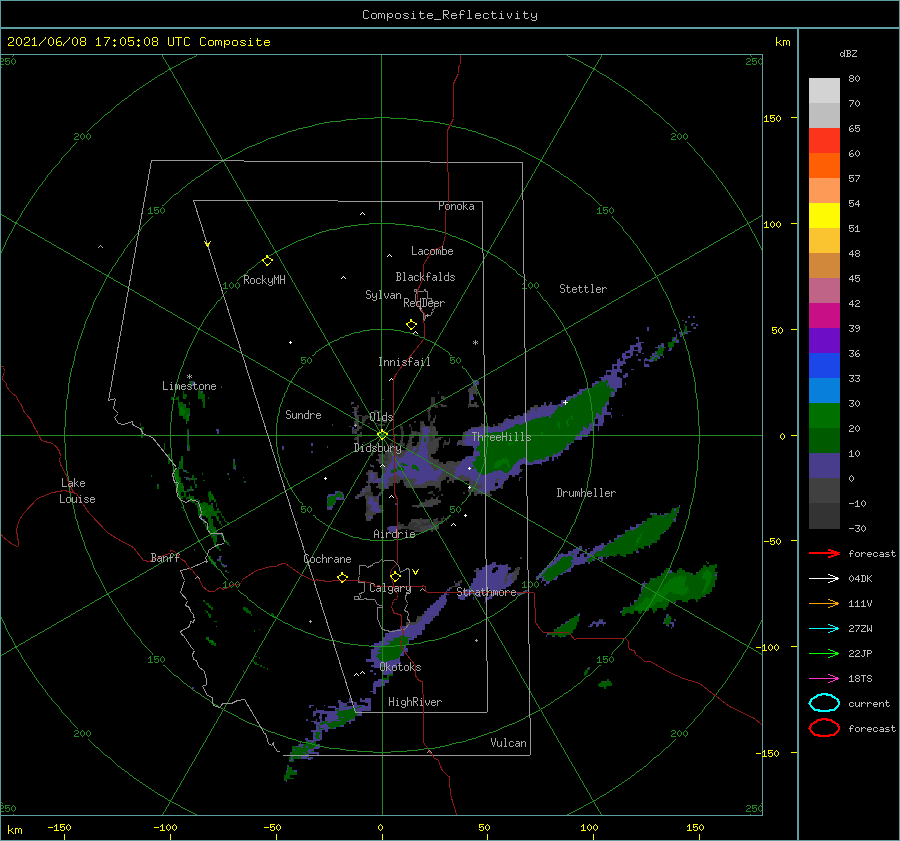Click the blue swatch below 36 dBZ
Image resolution: width=900 pixels, height=841 pixels.
pos(824,365)
